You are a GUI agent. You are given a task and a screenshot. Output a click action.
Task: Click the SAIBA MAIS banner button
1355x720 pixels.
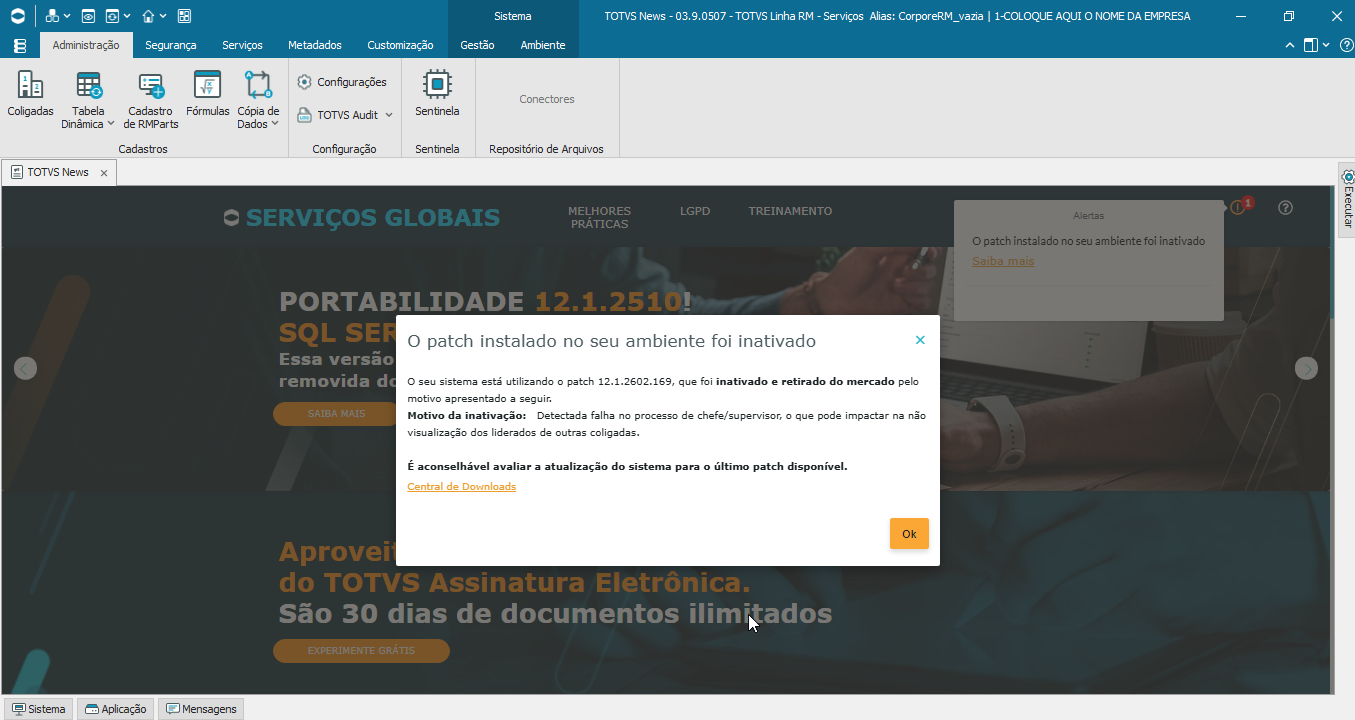pyautogui.click(x=337, y=414)
